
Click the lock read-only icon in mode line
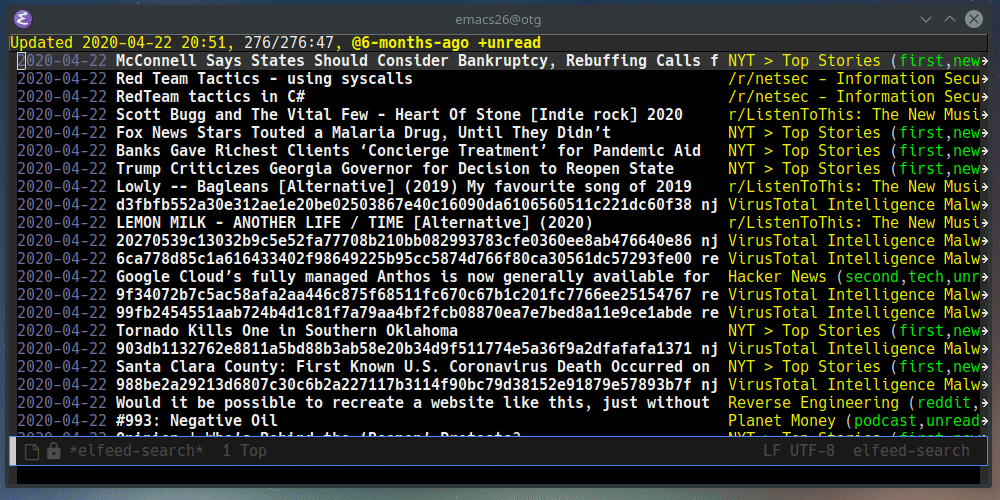click(x=54, y=452)
